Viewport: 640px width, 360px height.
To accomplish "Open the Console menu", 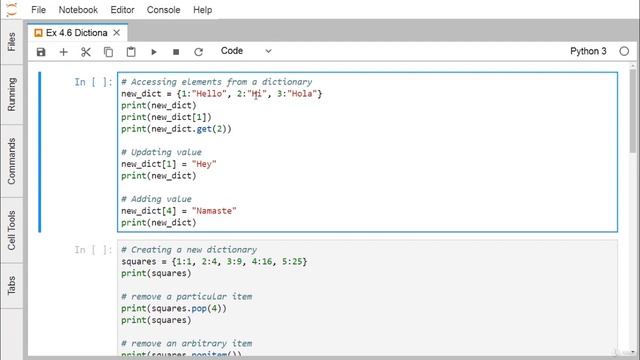I will (163, 10).
